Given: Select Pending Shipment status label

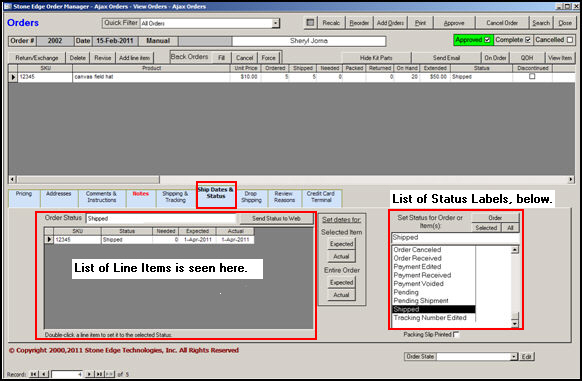Looking at the screenshot, I should pos(421,301).
